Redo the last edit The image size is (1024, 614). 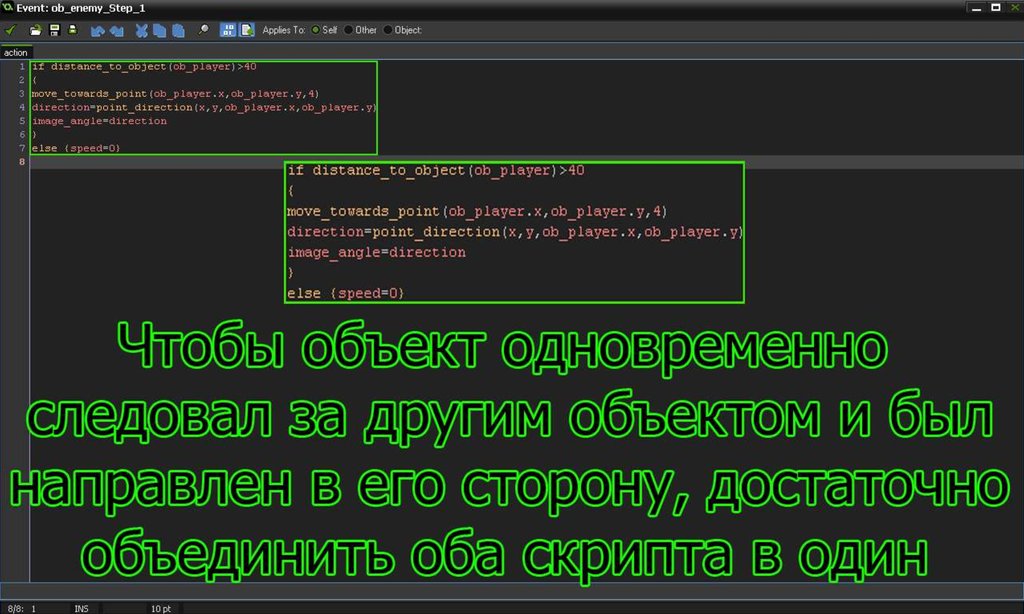point(117,30)
